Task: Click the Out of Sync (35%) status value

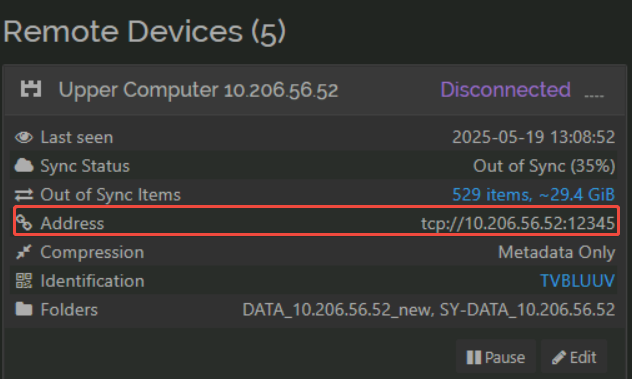Action: point(544,166)
